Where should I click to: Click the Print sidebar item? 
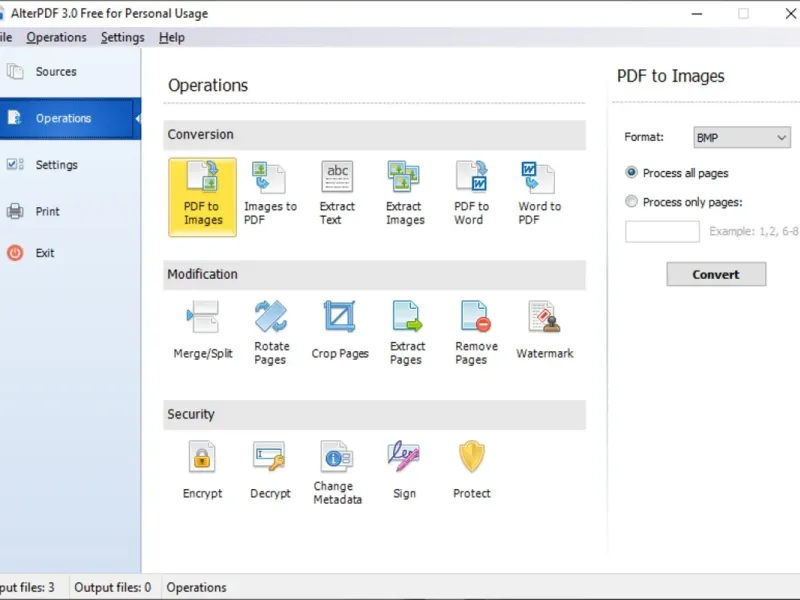70,211
